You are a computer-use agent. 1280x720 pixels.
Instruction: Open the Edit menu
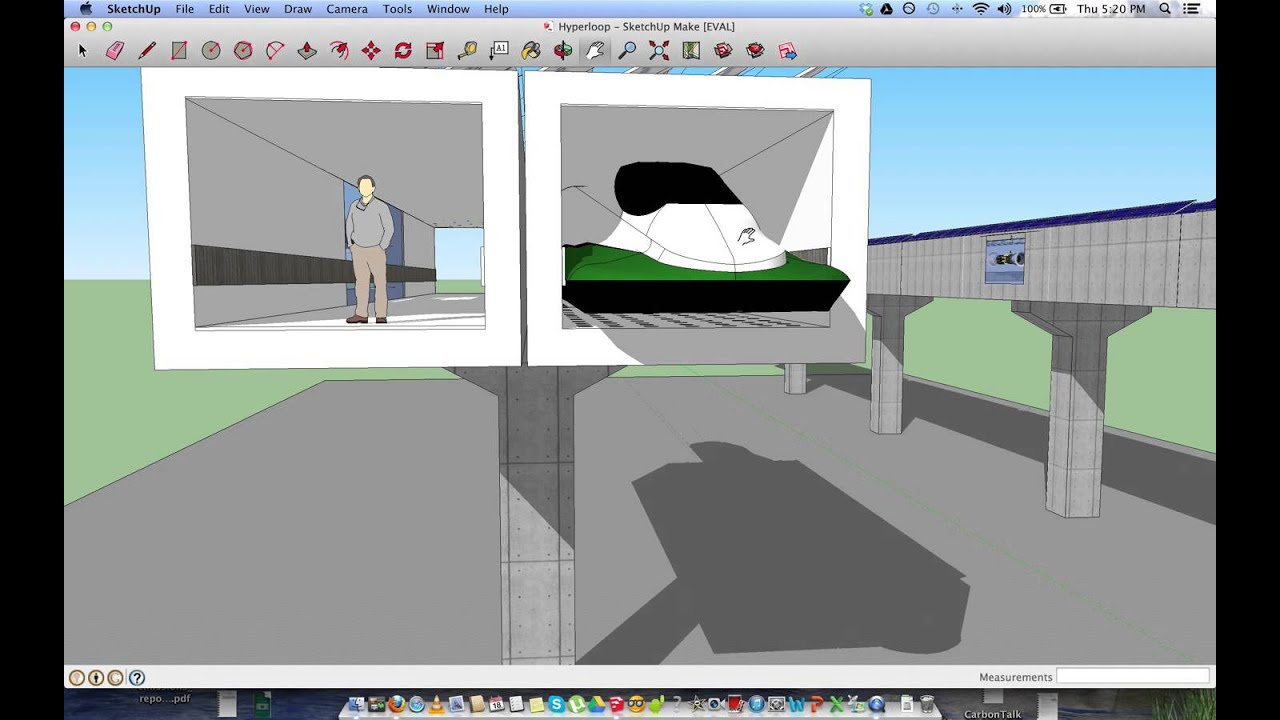tap(219, 9)
